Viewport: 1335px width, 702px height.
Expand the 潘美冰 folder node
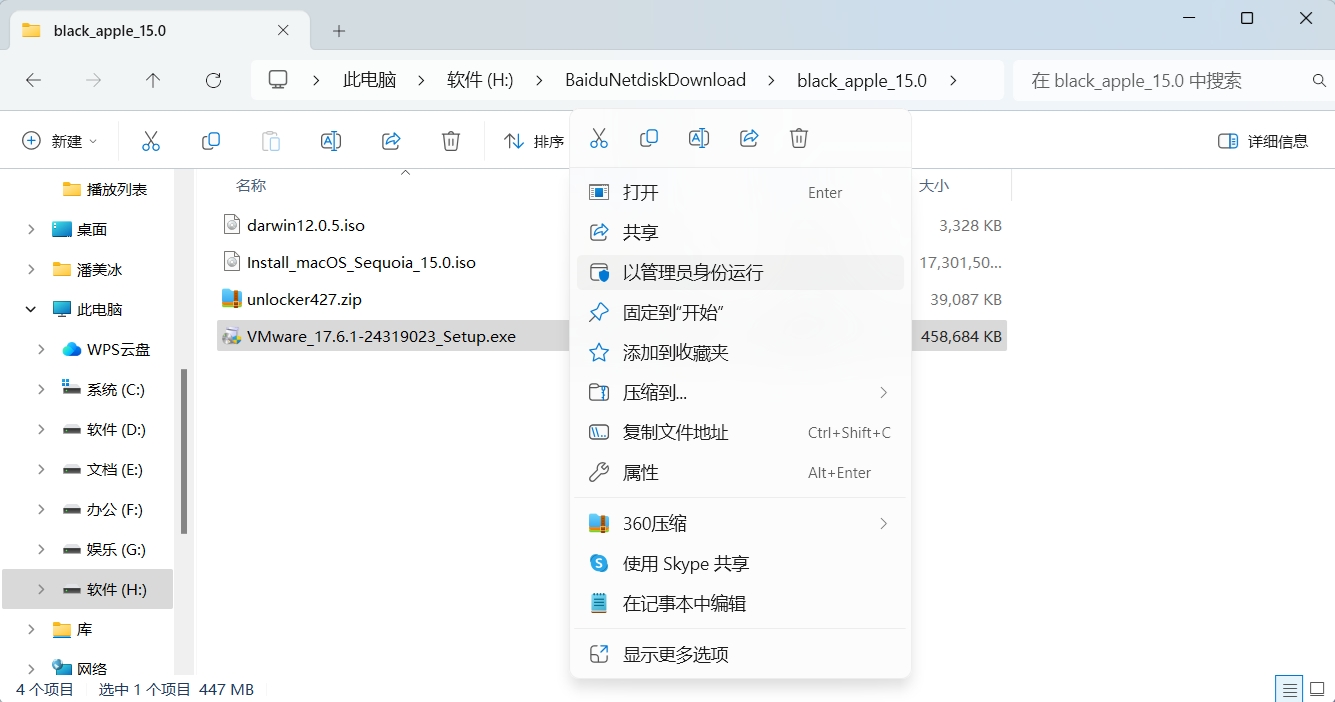coord(33,270)
